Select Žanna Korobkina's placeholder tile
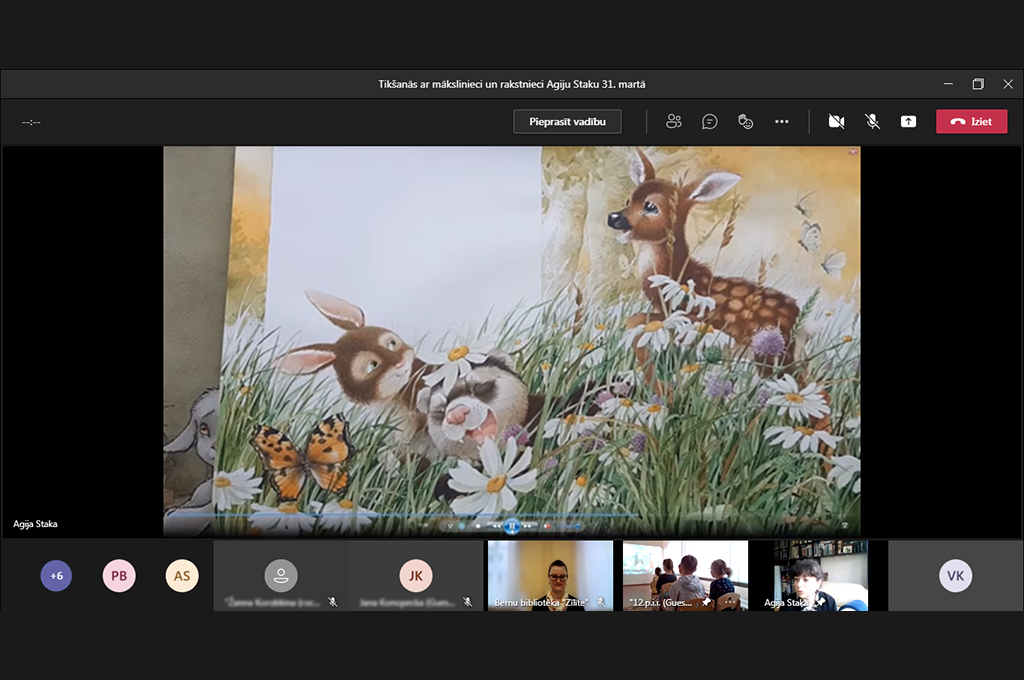The height and width of the screenshot is (680, 1024). point(281,575)
